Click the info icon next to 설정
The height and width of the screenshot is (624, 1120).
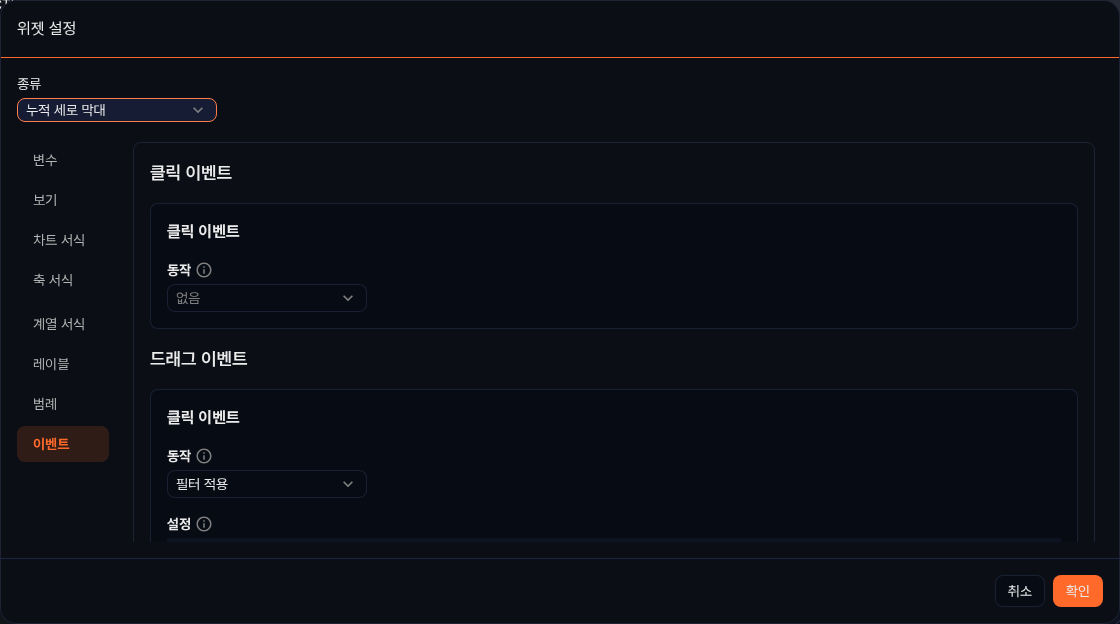[x=204, y=524]
